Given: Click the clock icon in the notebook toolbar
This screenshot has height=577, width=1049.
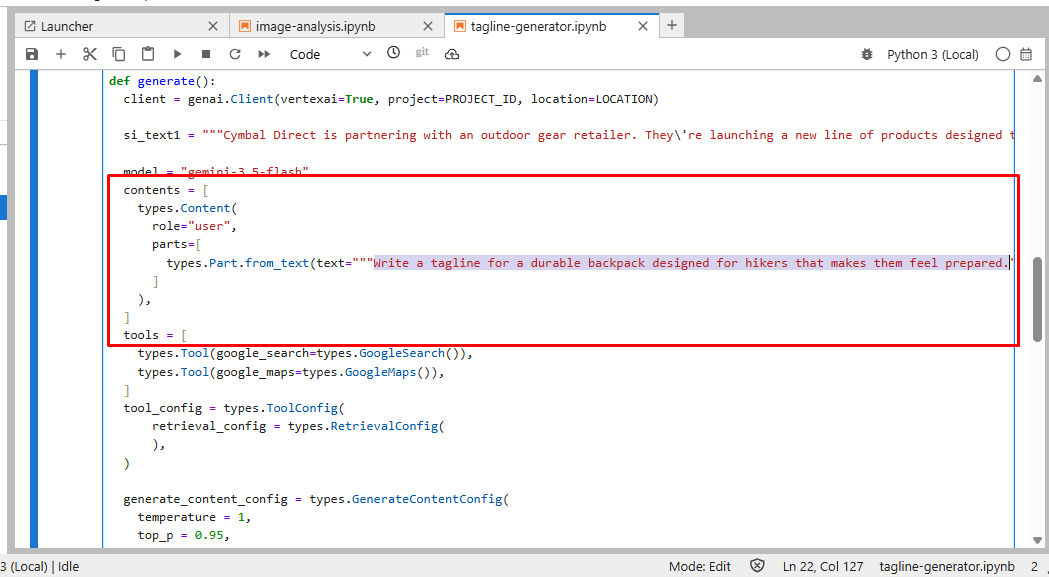Looking at the screenshot, I should pyautogui.click(x=393, y=52).
